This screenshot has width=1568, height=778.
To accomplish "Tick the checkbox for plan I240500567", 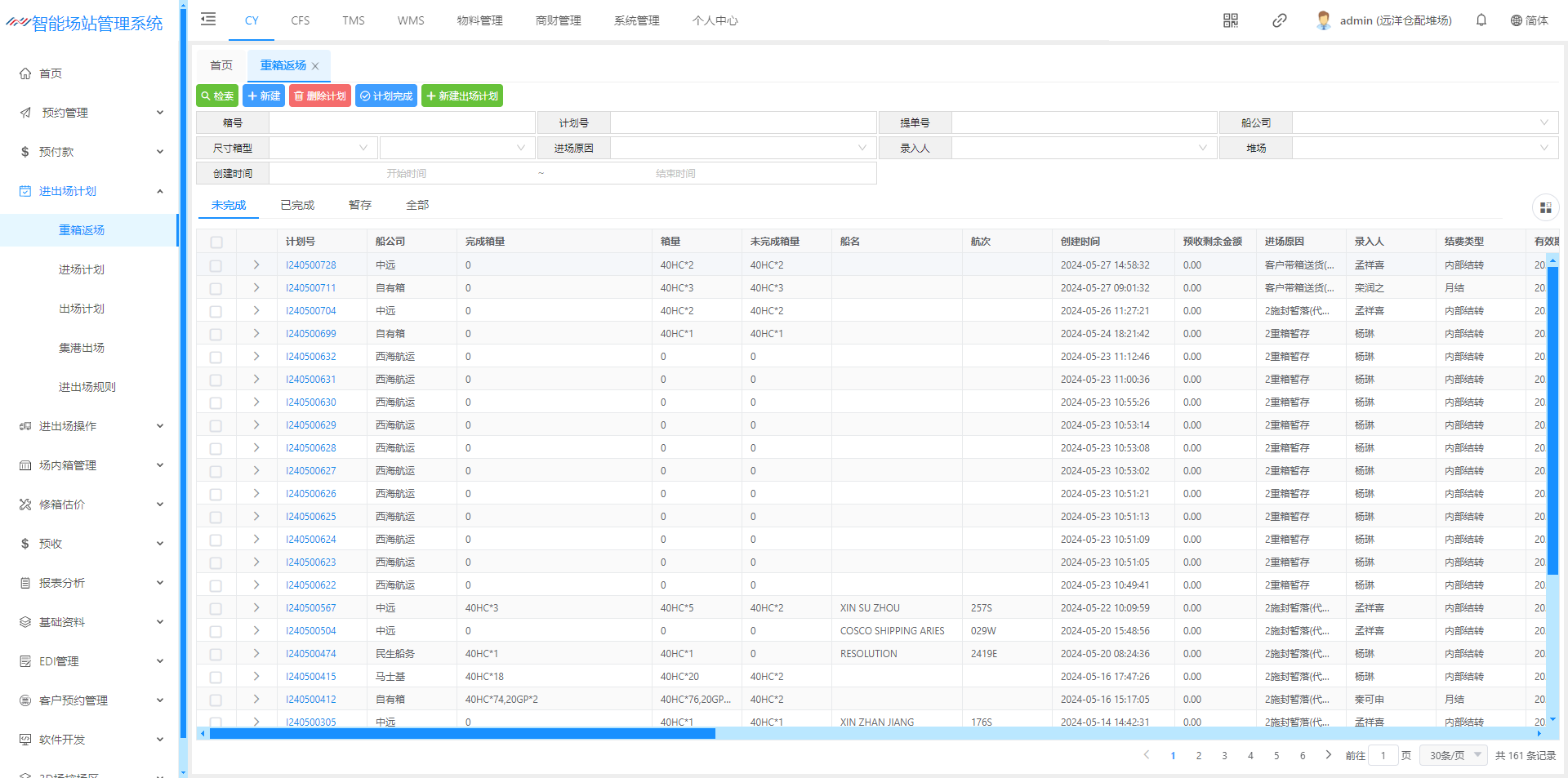I will click(x=216, y=608).
